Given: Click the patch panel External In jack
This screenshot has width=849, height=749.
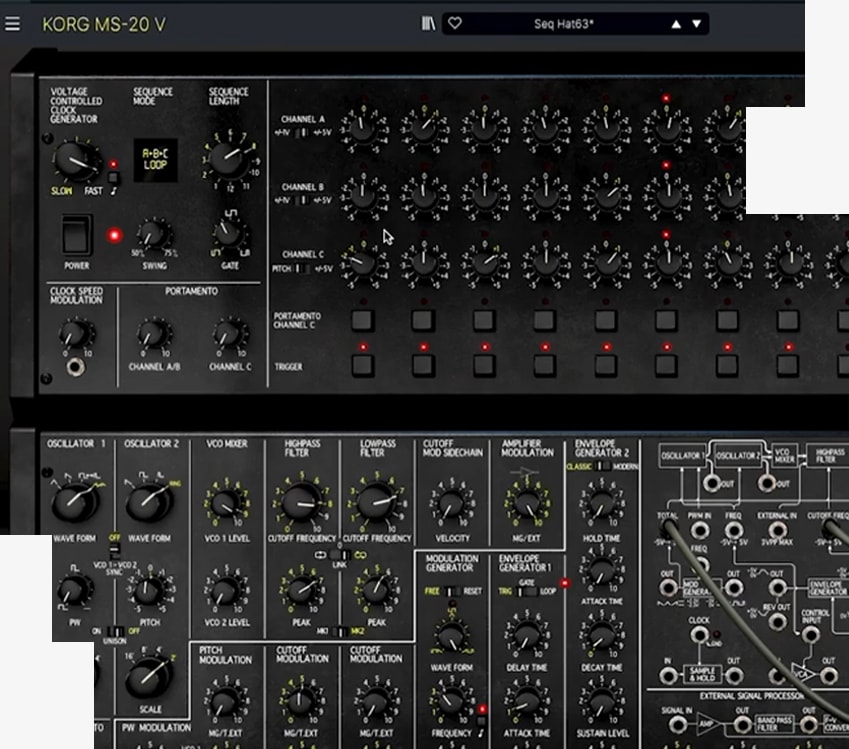Looking at the screenshot, I should point(778,531).
